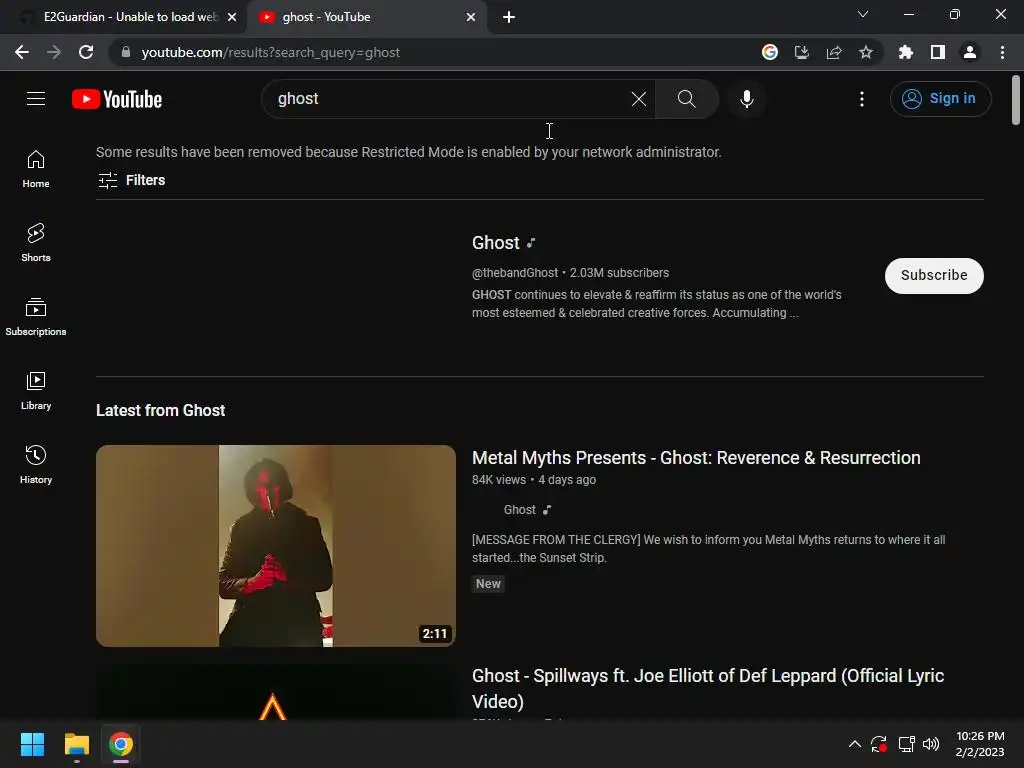The image size is (1024, 768).
Task: Click the Latest from Ghost heading
Action: point(161,410)
